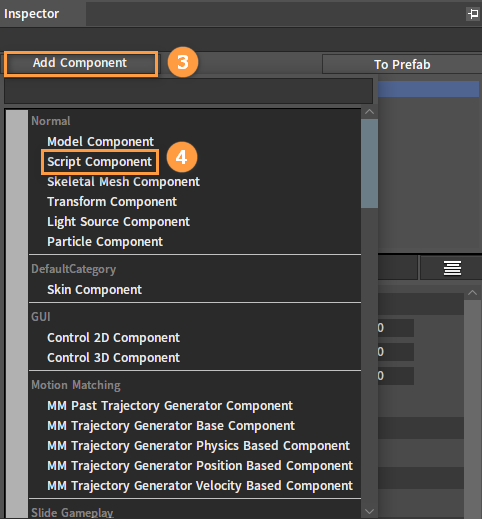Click the To Prefab button

[x=402, y=65]
